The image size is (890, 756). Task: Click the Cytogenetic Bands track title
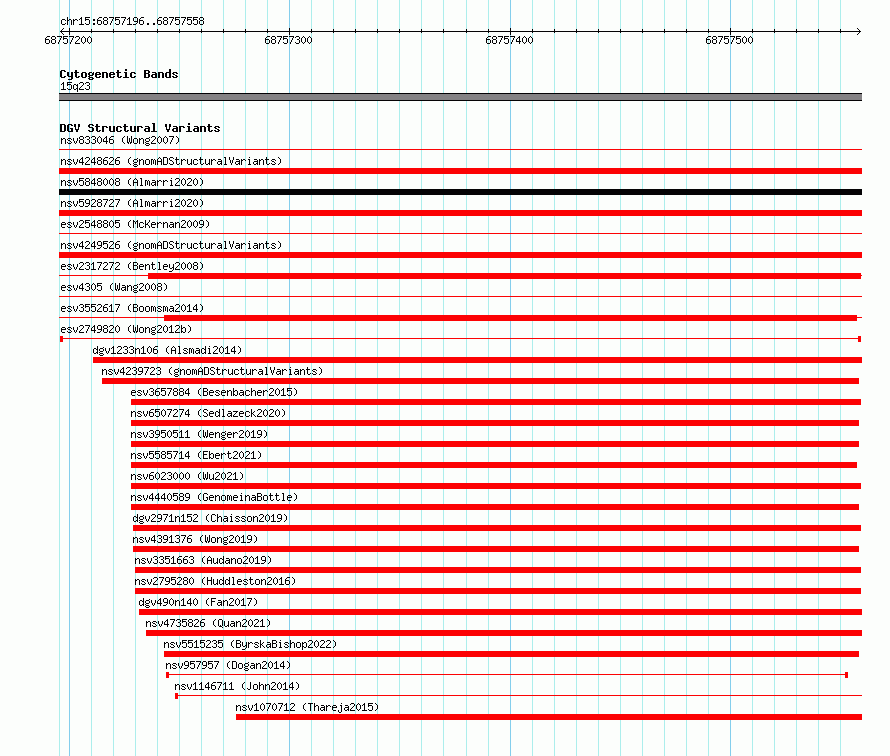point(119,74)
